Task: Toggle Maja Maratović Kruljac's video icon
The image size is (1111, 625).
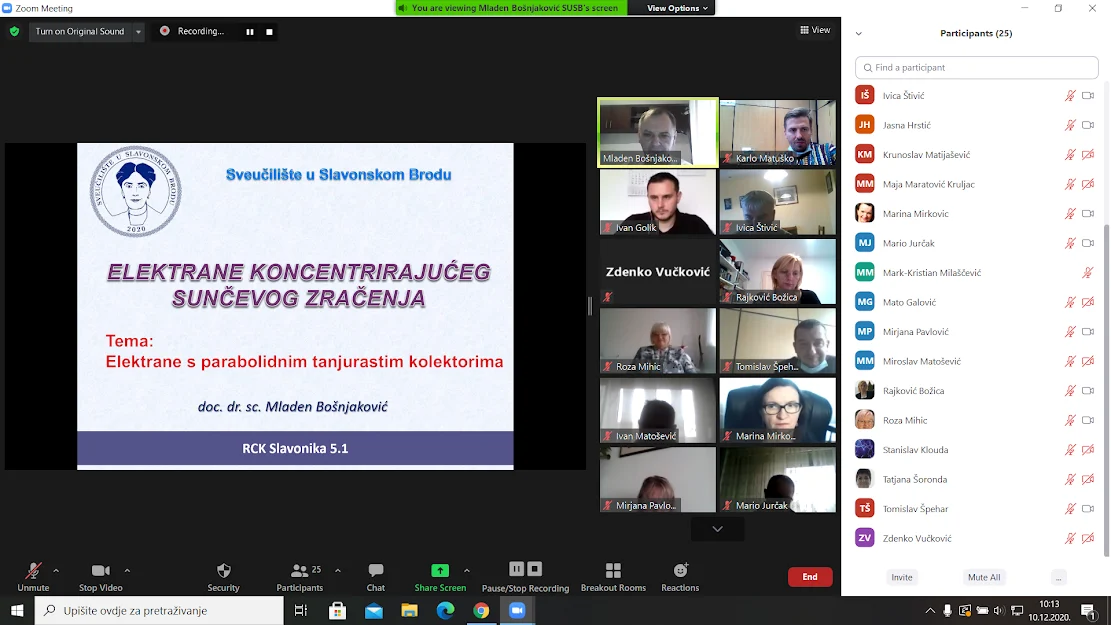Action: (x=1088, y=184)
